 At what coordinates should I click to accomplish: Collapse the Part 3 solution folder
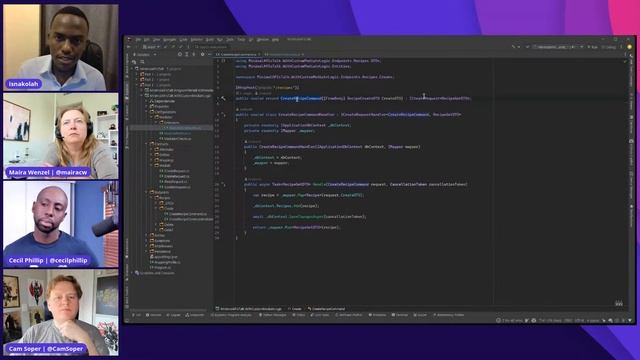(137, 85)
